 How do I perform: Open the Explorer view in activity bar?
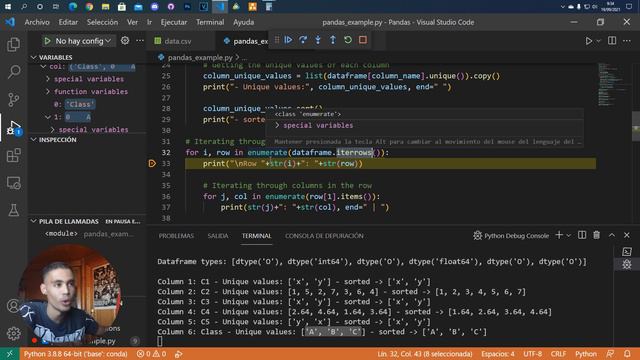[13, 44]
